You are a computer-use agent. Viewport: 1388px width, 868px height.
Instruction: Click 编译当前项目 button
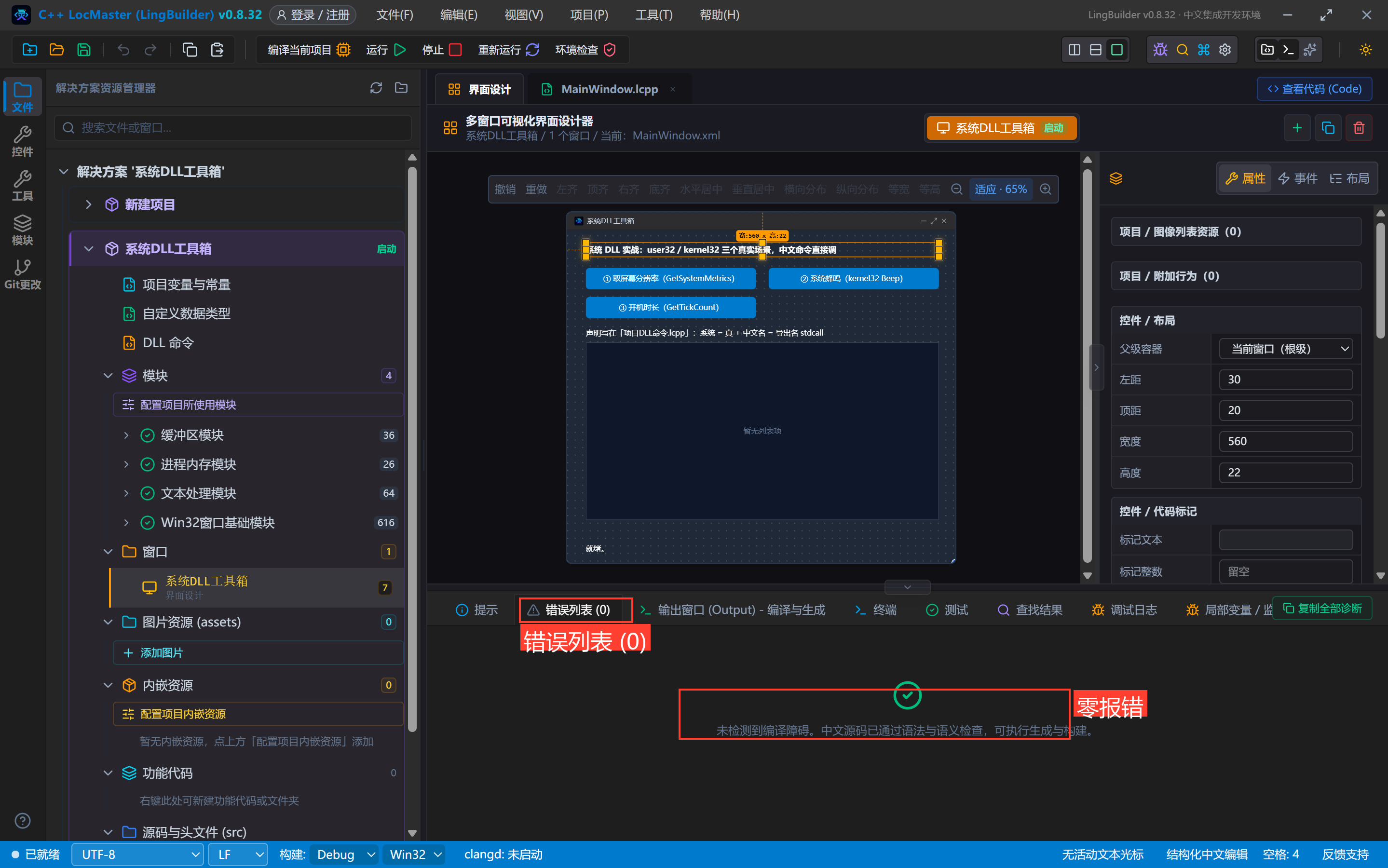tap(309, 50)
